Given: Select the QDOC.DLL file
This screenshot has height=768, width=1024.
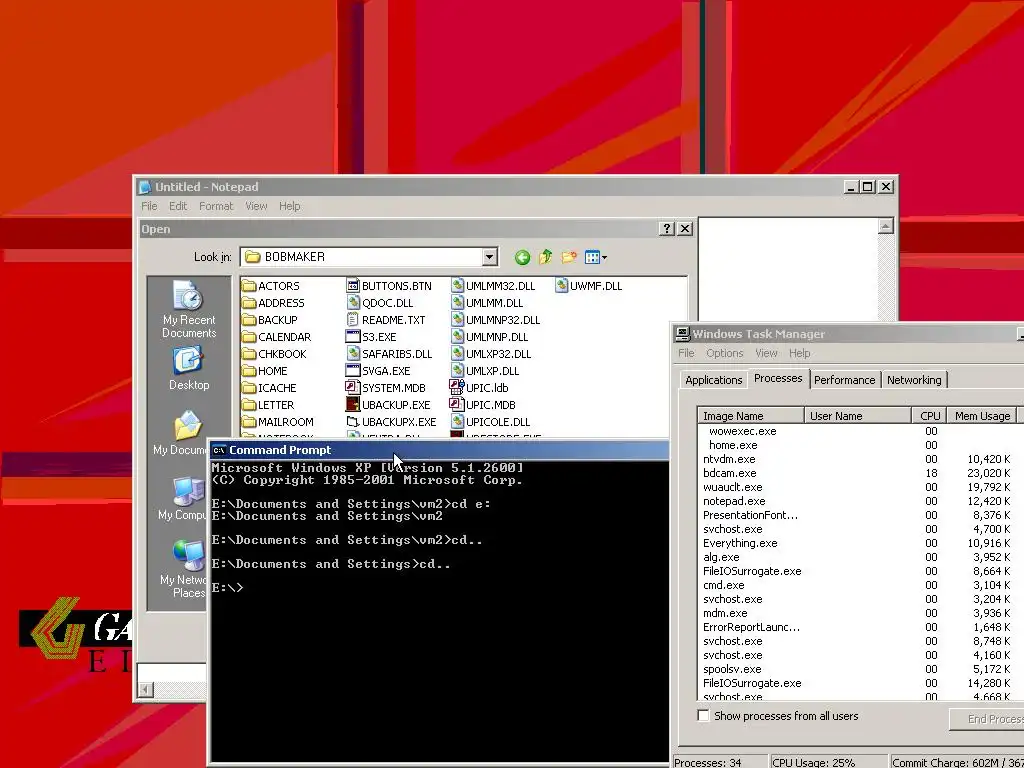Looking at the screenshot, I should (x=380, y=303).
